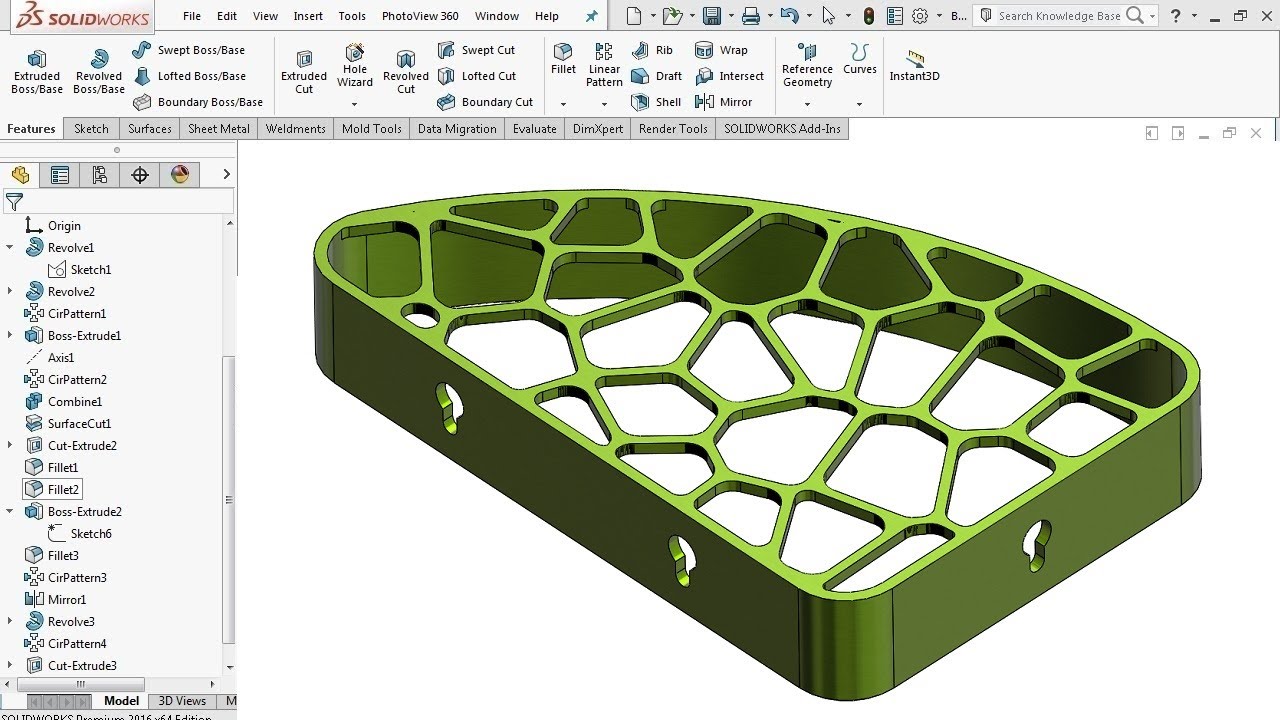Open the Insert menu
The width and height of the screenshot is (1280, 720).
coord(308,16)
